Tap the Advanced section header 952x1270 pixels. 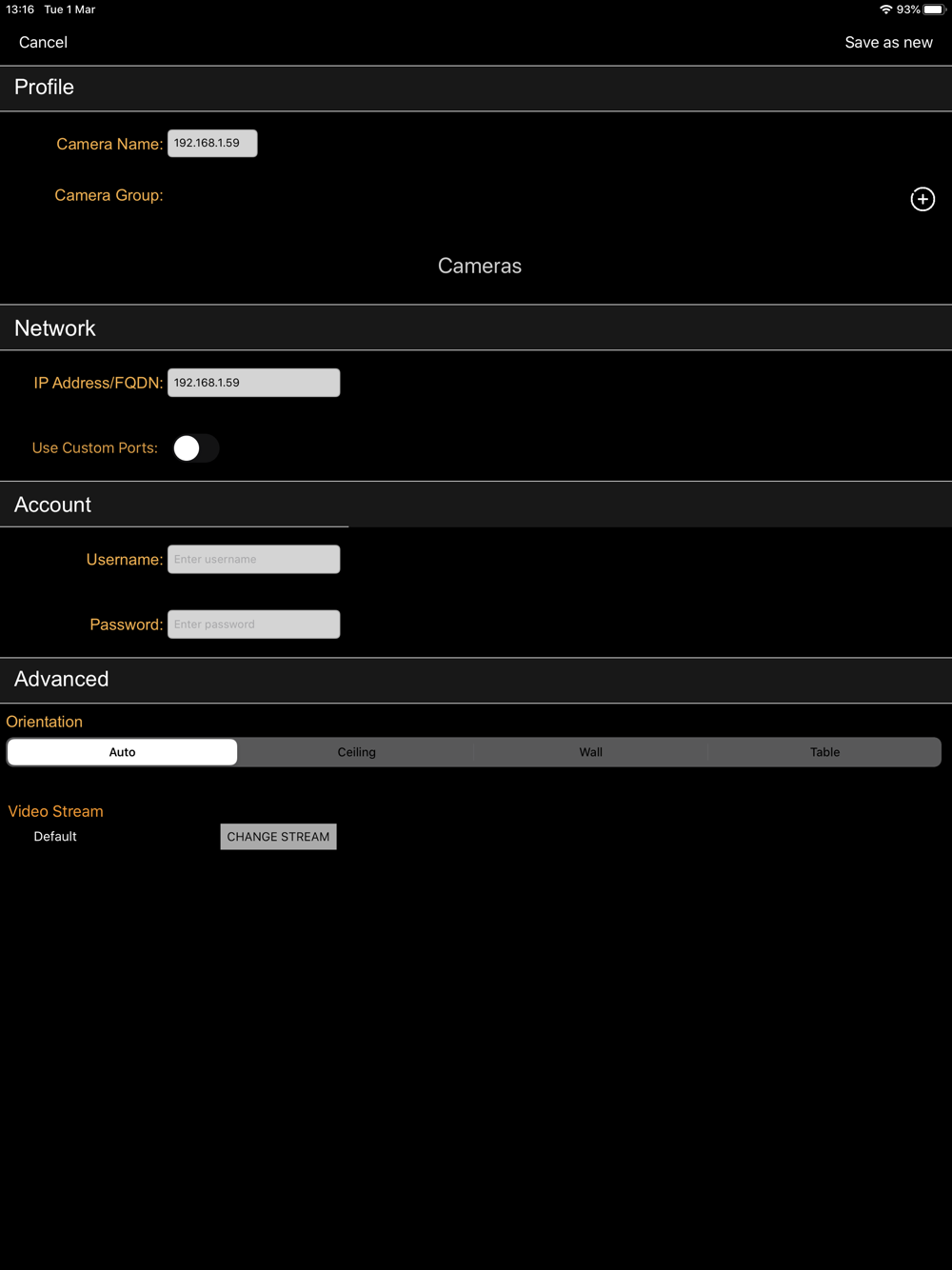click(x=476, y=680)
